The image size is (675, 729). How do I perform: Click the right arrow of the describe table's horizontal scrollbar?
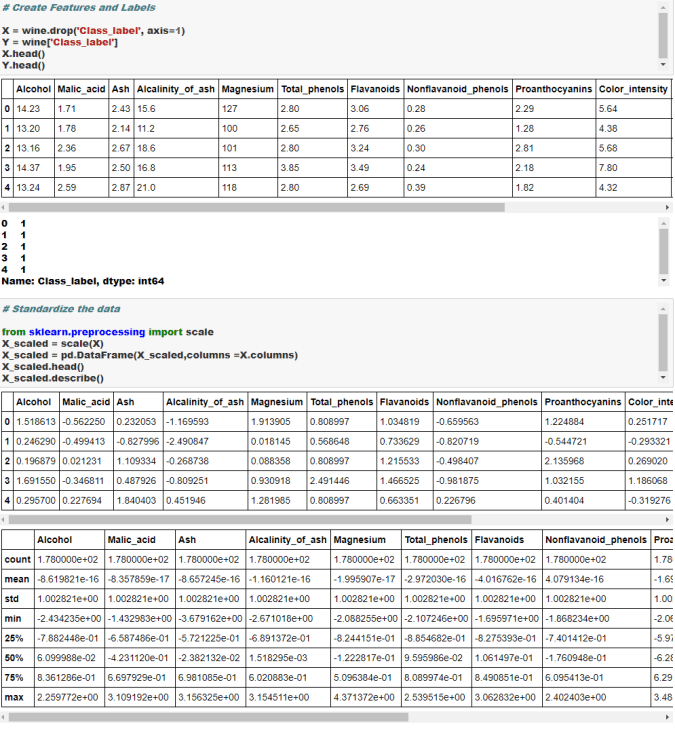point(667,717)
